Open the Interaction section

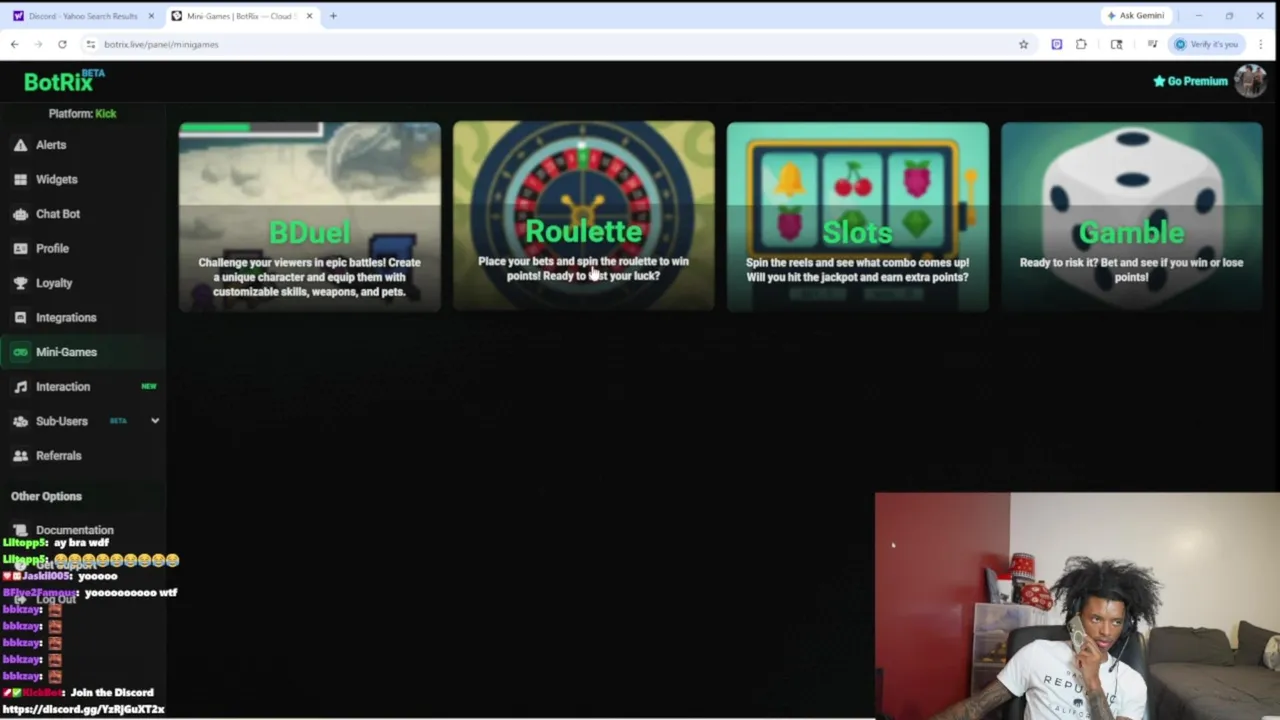[x=63, y=386]
